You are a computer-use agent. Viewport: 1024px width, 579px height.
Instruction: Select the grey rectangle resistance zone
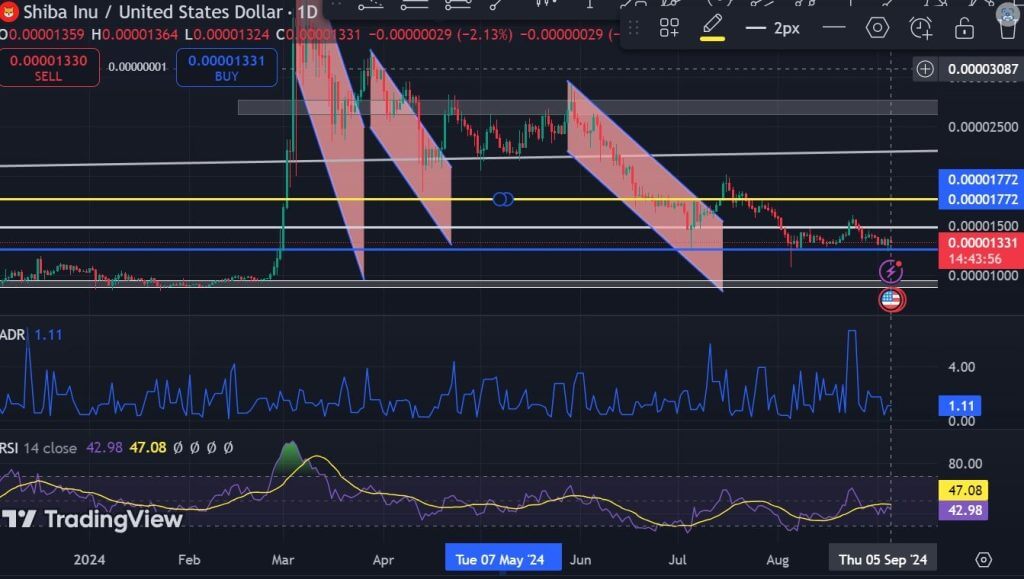(x=588, y=108)
